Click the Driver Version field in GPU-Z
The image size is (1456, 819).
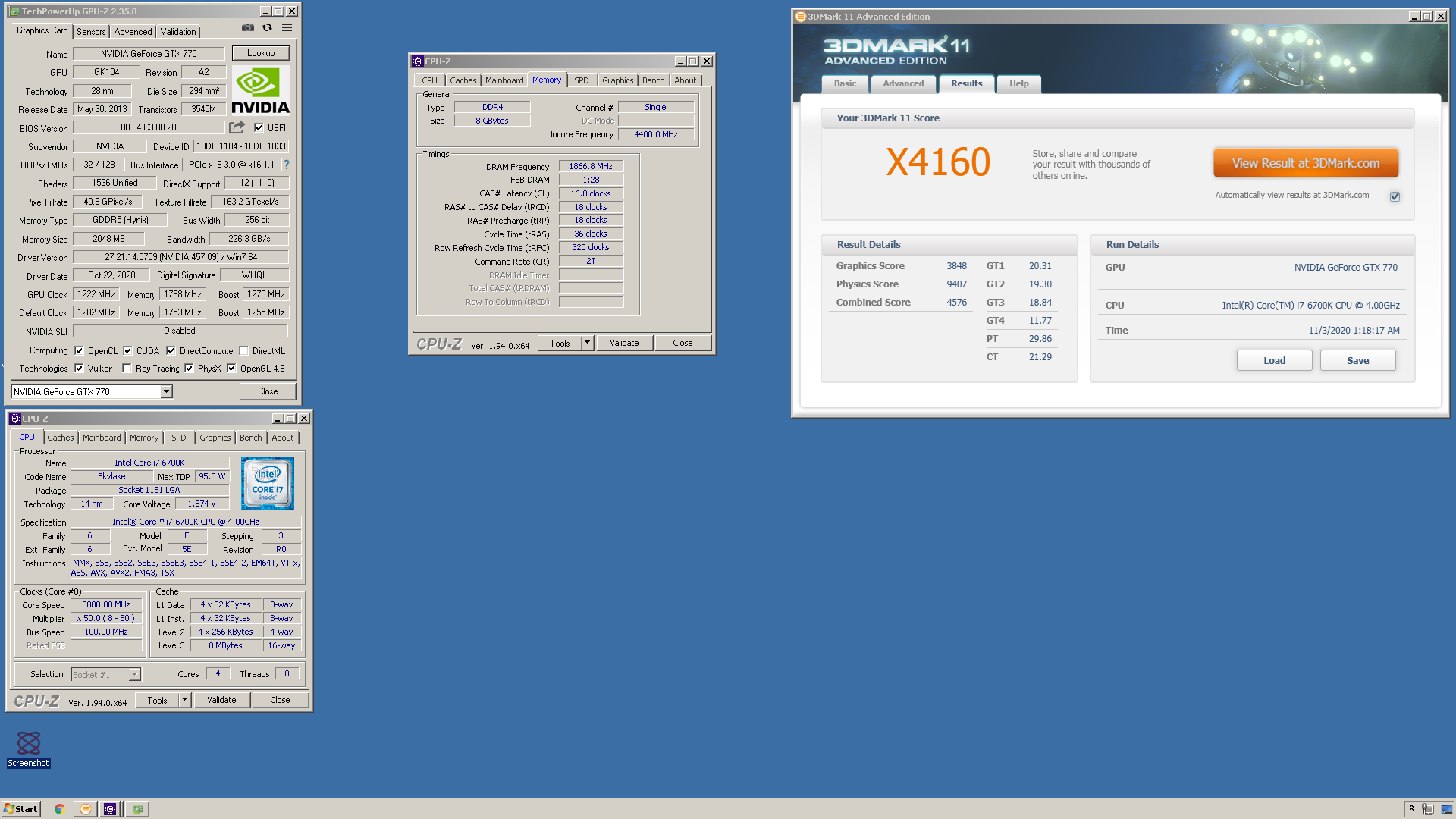[x=180, y=257]
